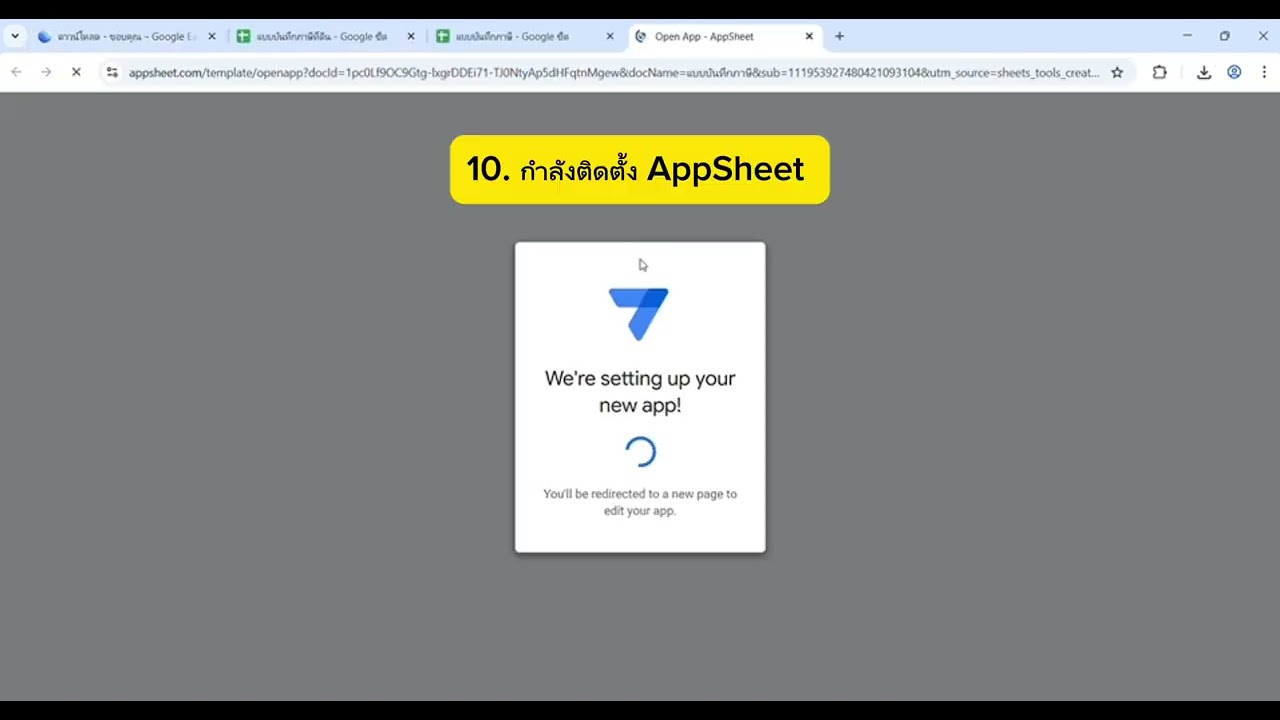The height and width of the screenshot is (720, 1280).
Task: Click the AppSheet logo in dialog
Action: tap(639, 314)
